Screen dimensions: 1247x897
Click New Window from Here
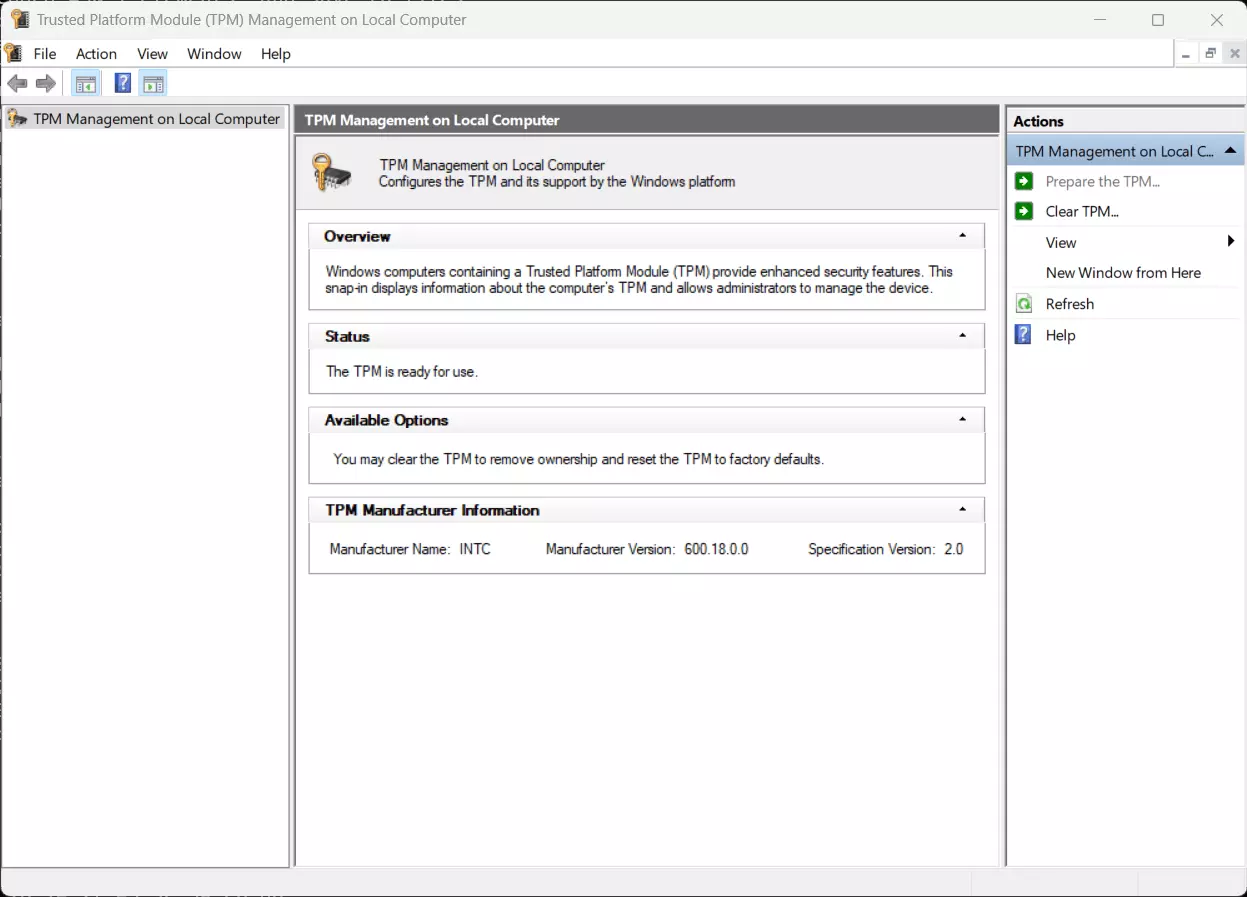[x=1123, y=273]
